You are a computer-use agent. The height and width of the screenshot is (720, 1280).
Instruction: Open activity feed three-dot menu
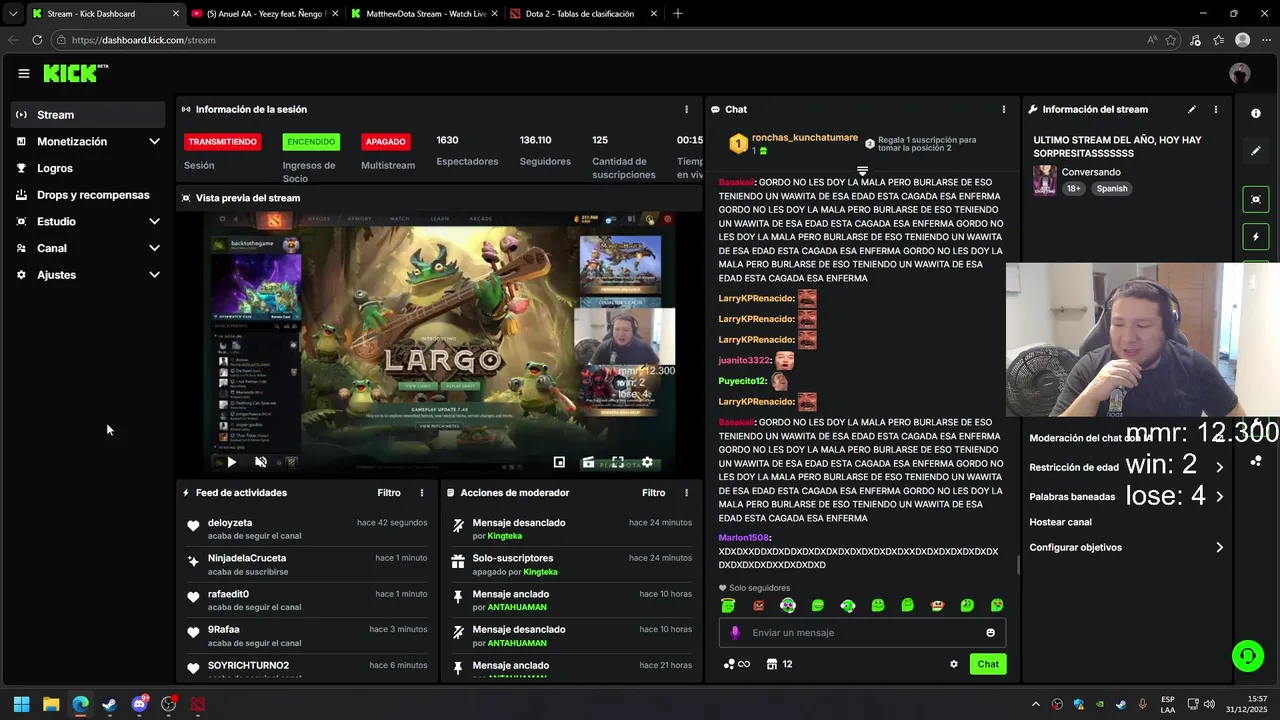coord(422,493)
